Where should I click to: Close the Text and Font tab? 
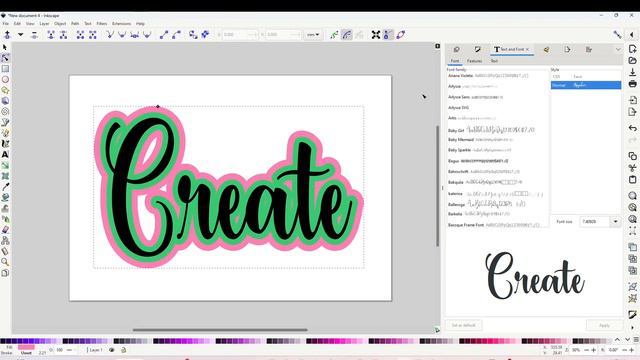pyautogui.click(x=527, y=49)
